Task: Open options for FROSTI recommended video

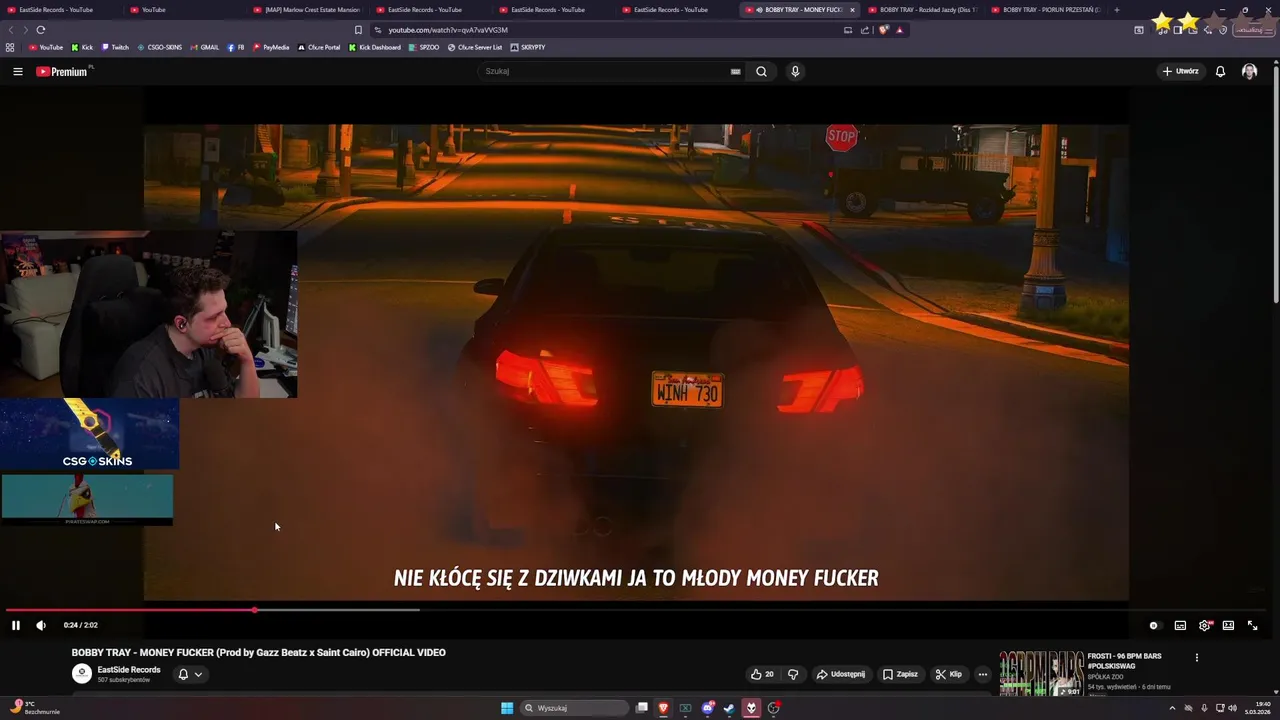Action: tap(1196, 657)
